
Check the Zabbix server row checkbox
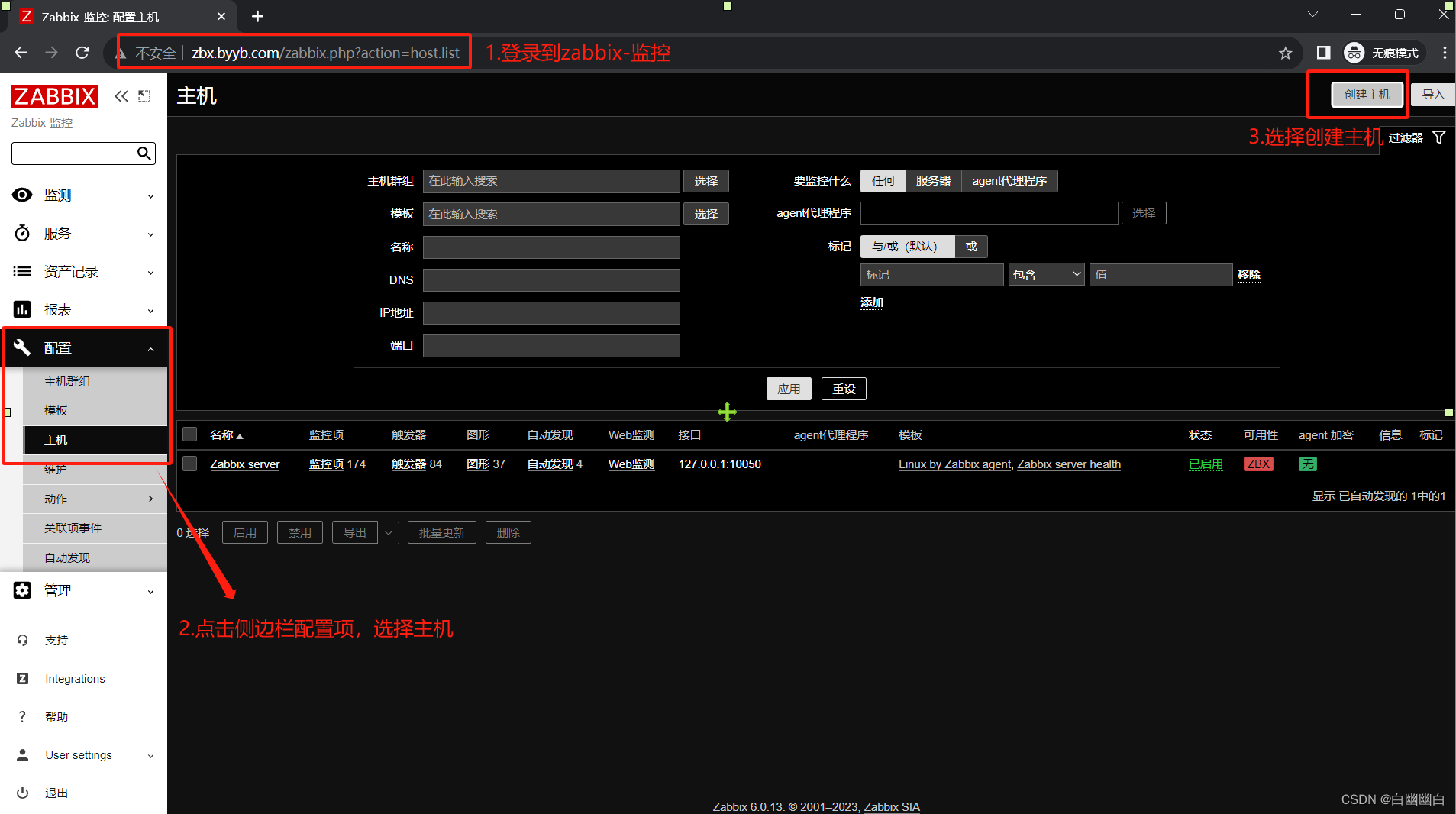point(190,464)
